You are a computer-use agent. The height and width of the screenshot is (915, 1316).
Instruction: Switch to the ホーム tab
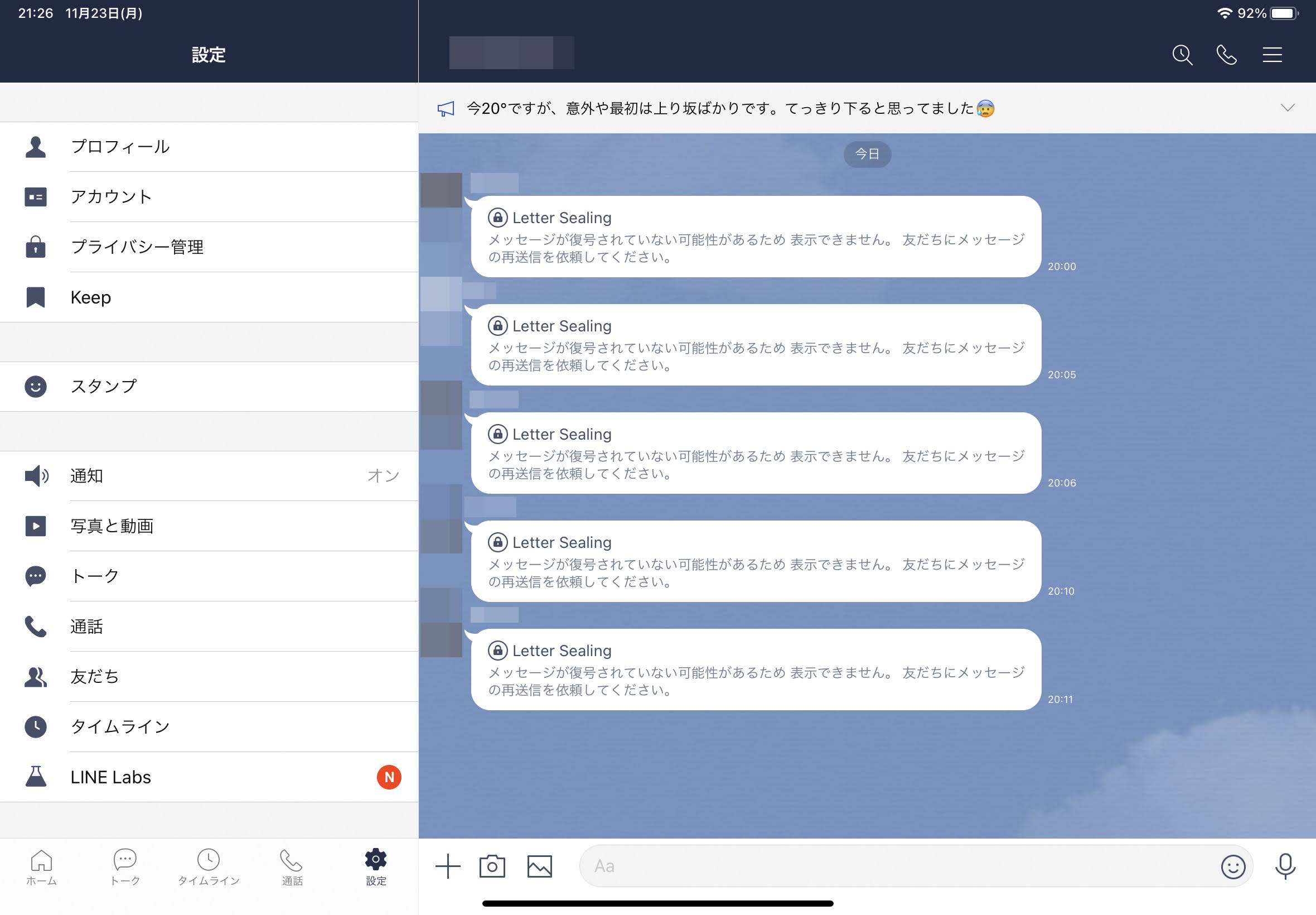41,867
